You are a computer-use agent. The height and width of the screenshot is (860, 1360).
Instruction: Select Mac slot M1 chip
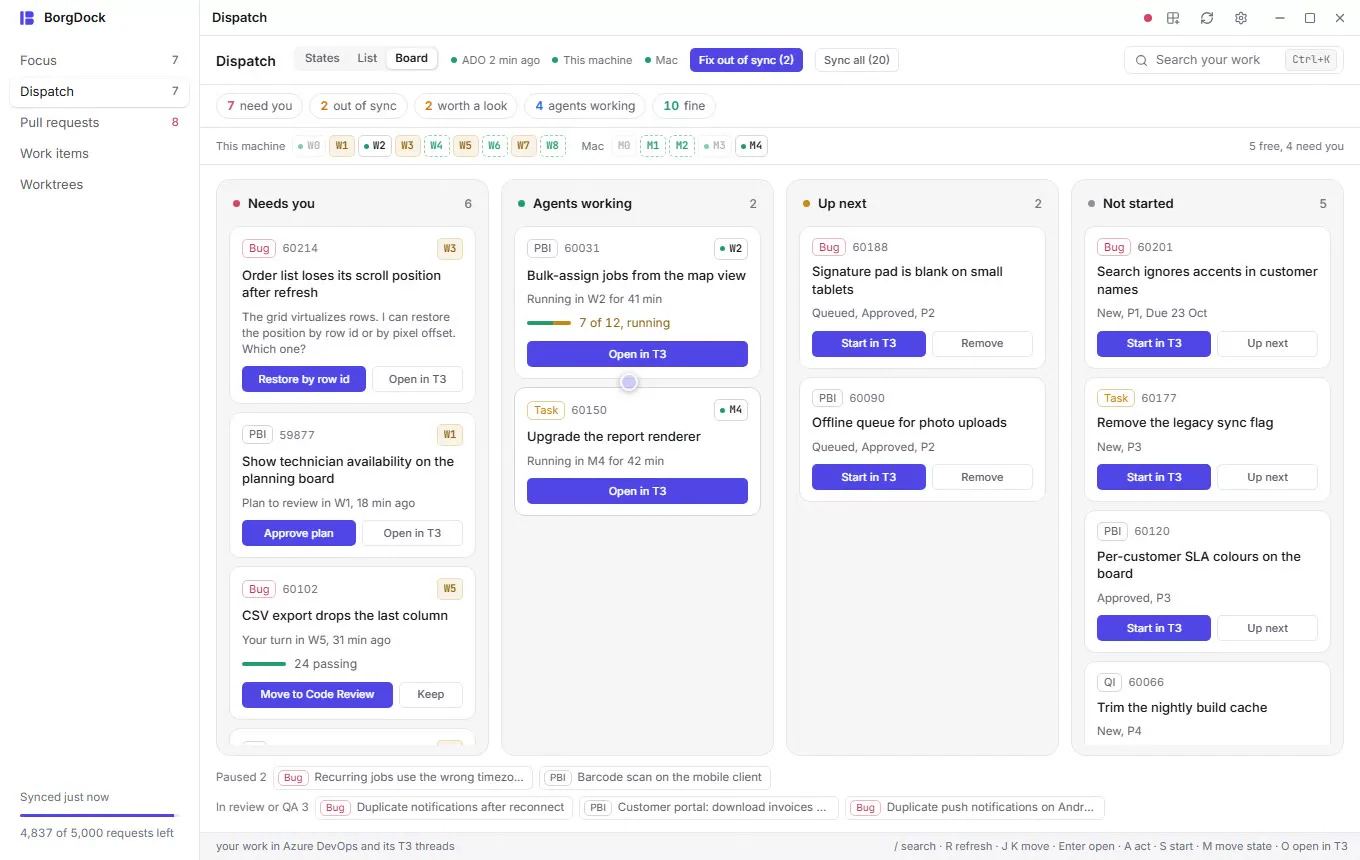[653, 146]
